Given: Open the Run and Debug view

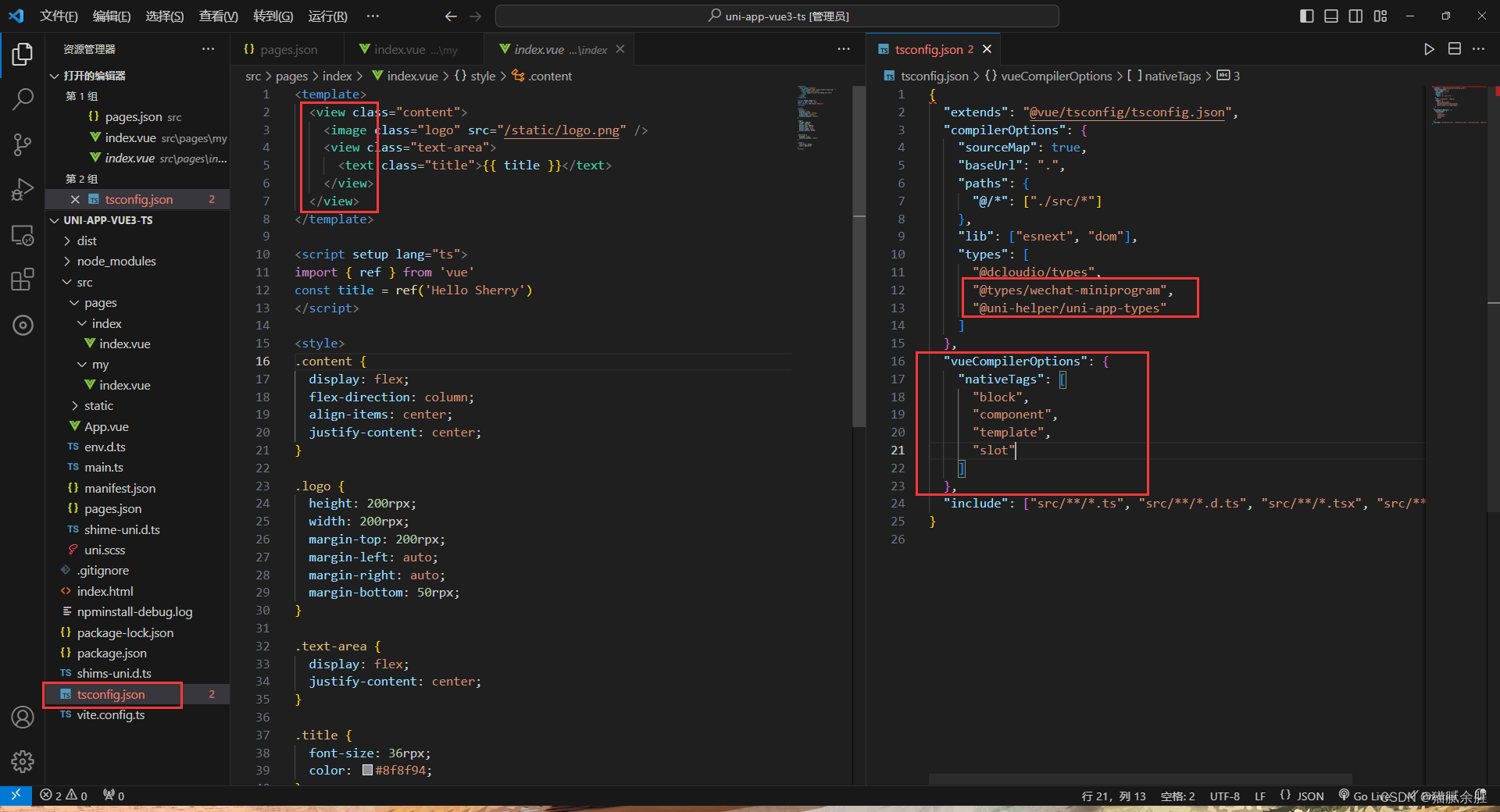Looking at the screenshot, I should click(23, 190).
